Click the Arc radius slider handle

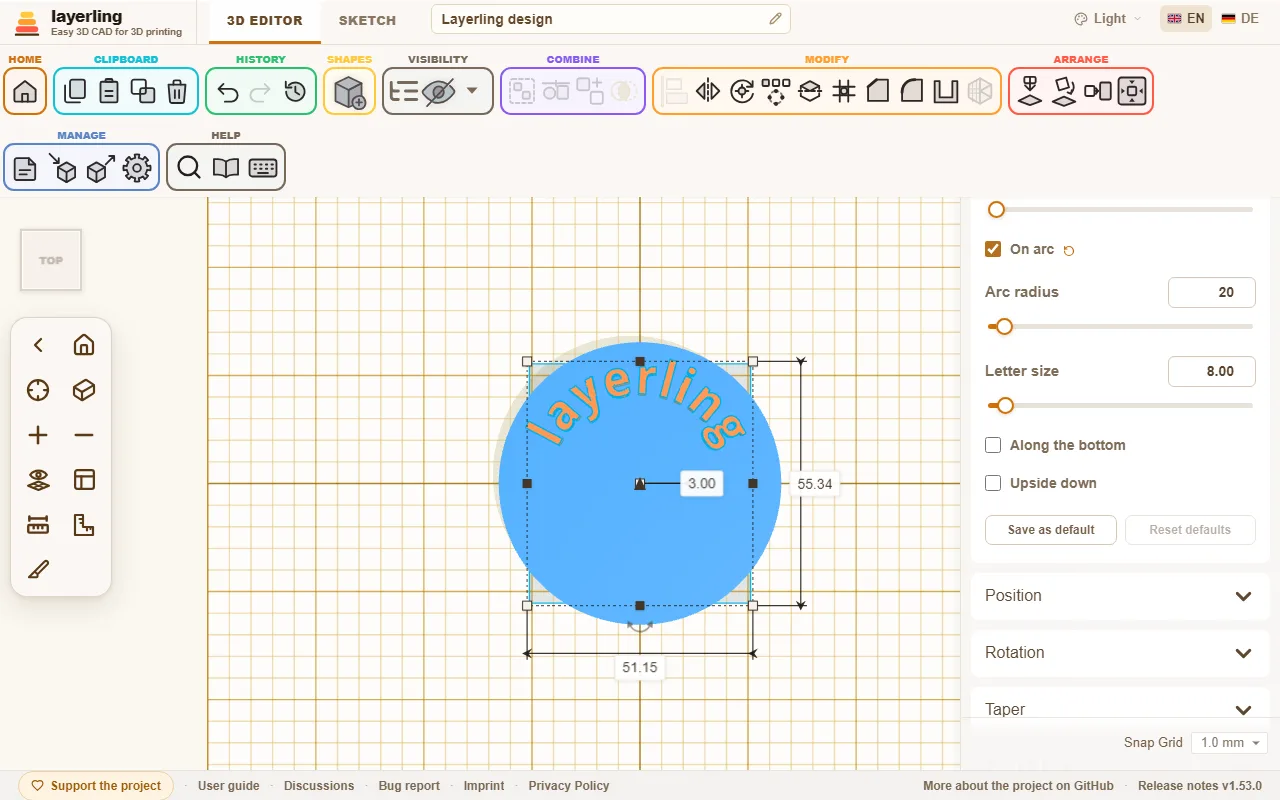pyautogui.click(x=1004, y=326)
